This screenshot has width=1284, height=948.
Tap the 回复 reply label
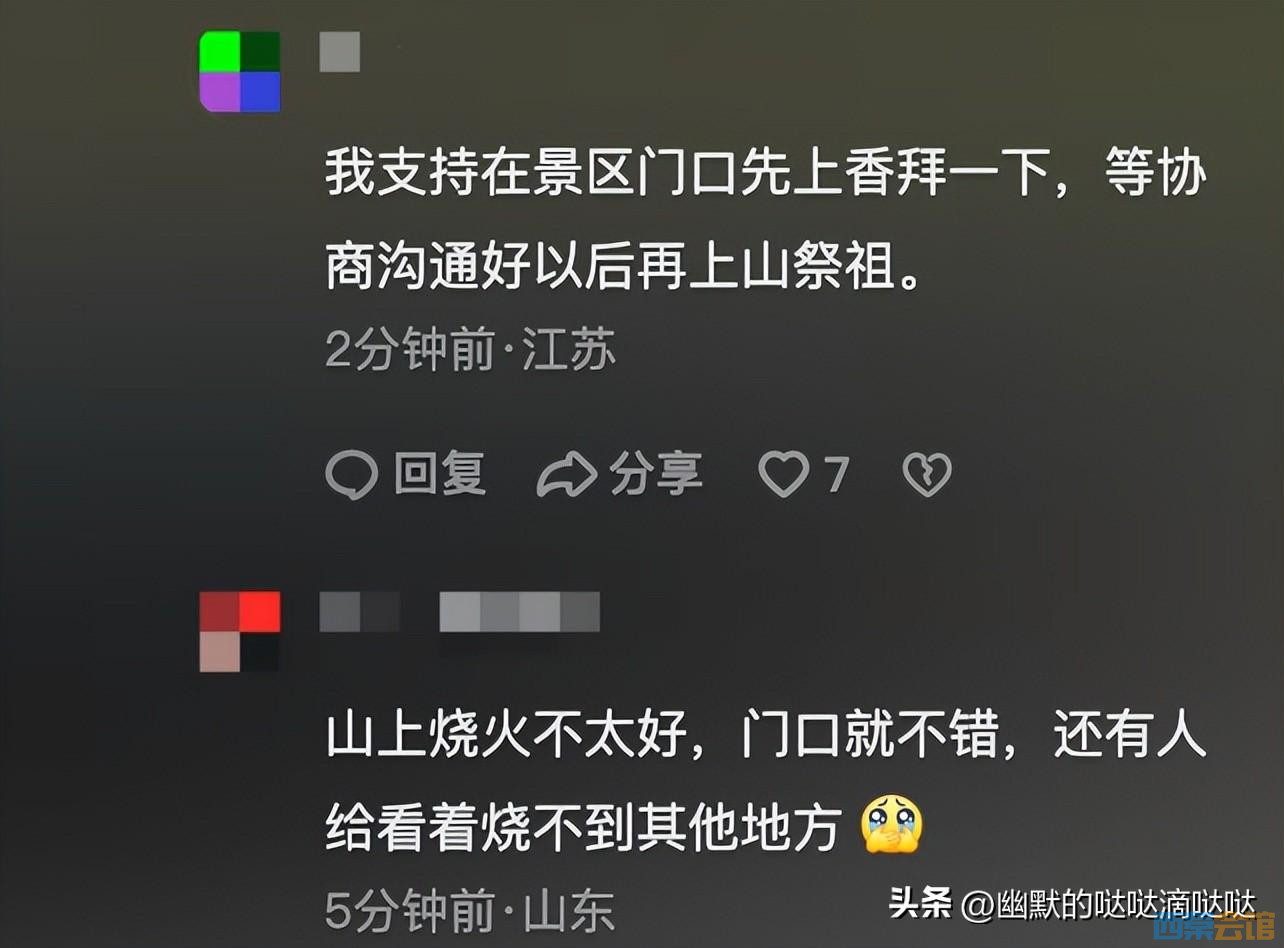coord(440,474)
